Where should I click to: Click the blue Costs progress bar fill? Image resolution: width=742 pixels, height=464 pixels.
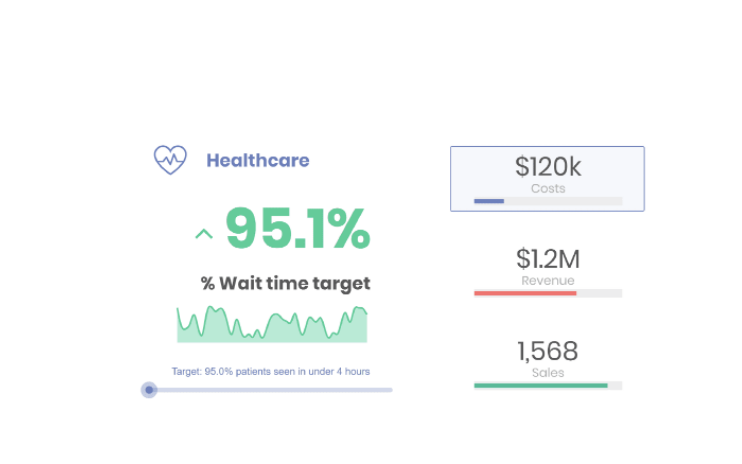[x=489, y=201]
